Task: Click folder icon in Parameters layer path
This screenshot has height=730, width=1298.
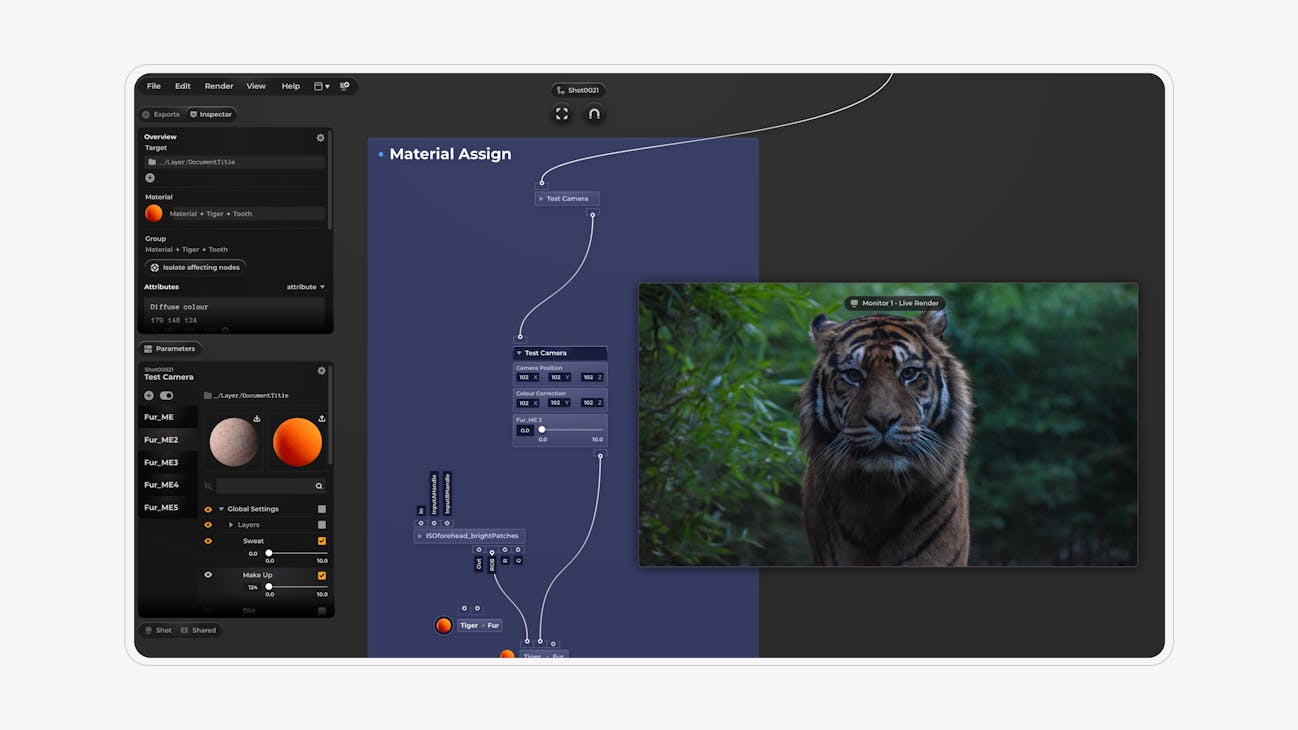Action: [208, 396]
